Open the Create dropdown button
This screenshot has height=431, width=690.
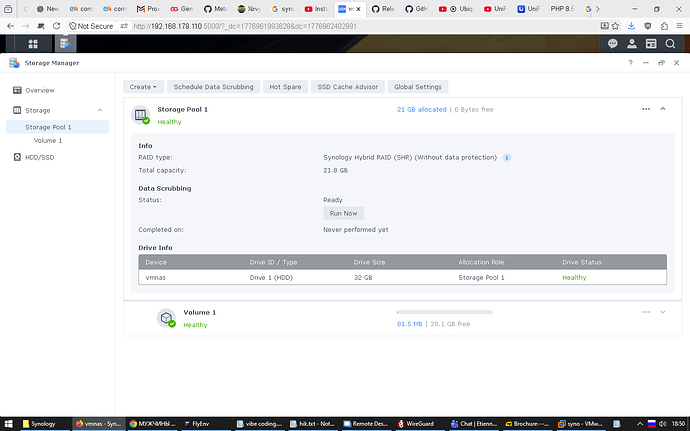pyautogui.click(x=143, y=87)
